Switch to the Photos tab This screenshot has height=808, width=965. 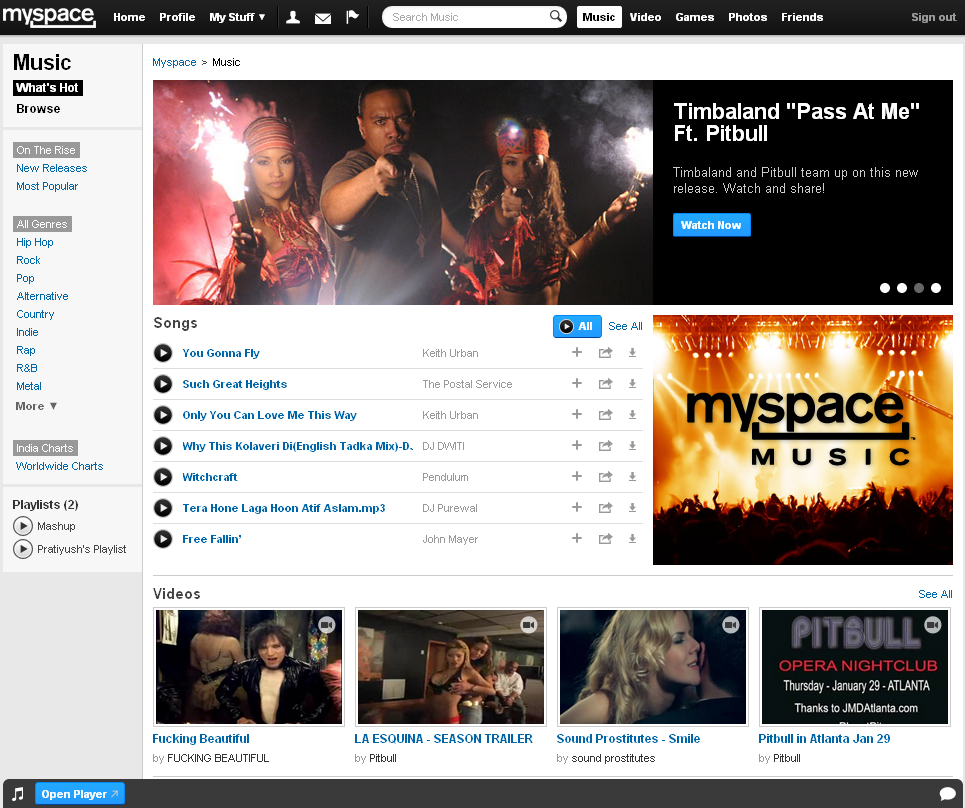(x=748, y=17)
